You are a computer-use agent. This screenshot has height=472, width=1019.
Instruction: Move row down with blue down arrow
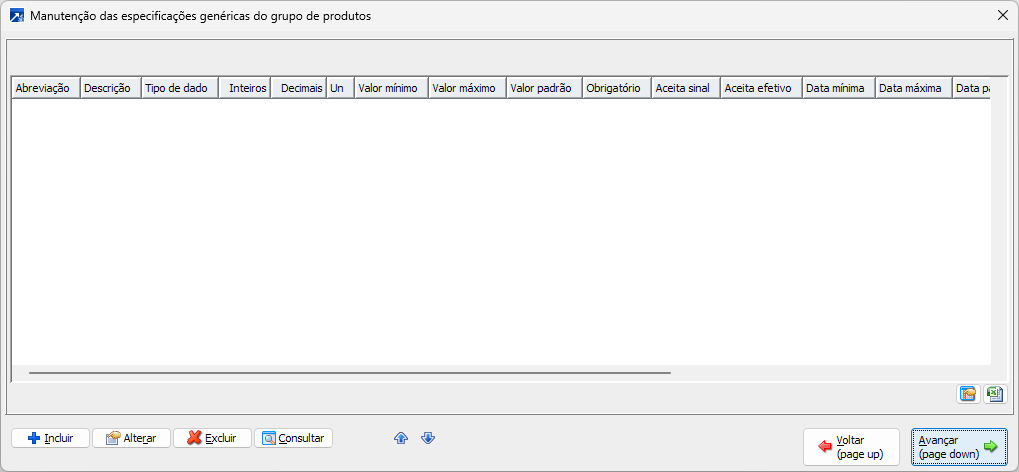(428, 438)
